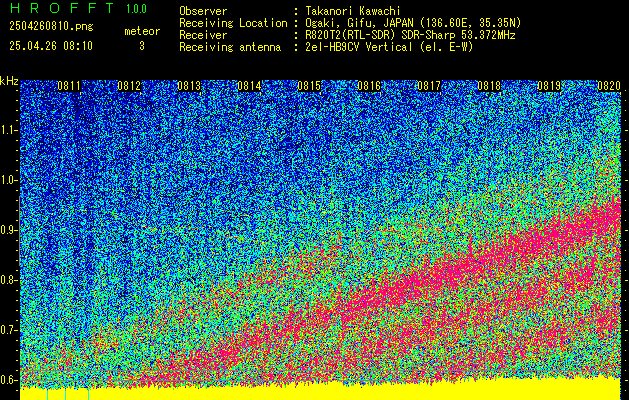Click time marker 0819
The image size is (629, 400).
(549, 86)
